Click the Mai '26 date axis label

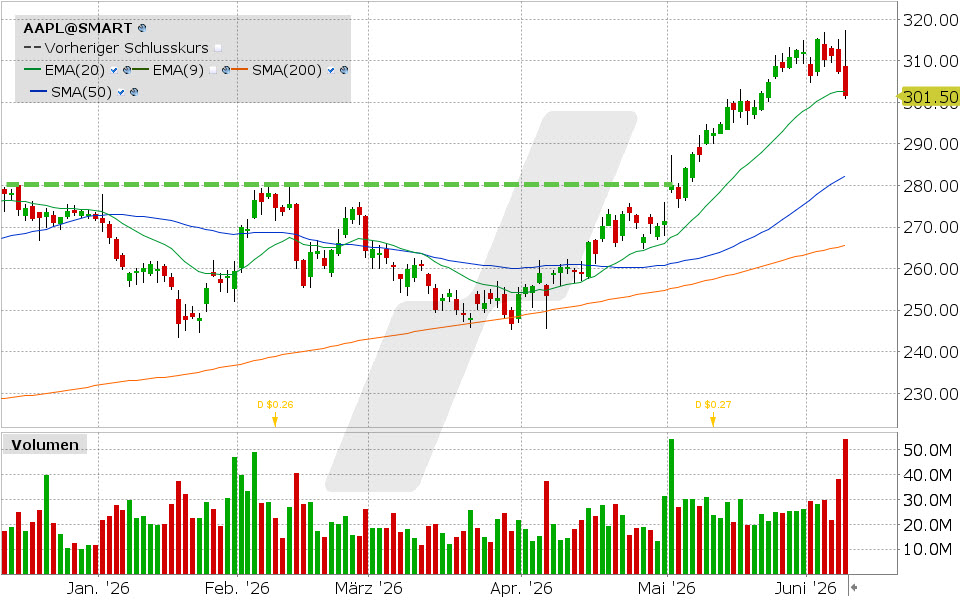pos(667,588)
